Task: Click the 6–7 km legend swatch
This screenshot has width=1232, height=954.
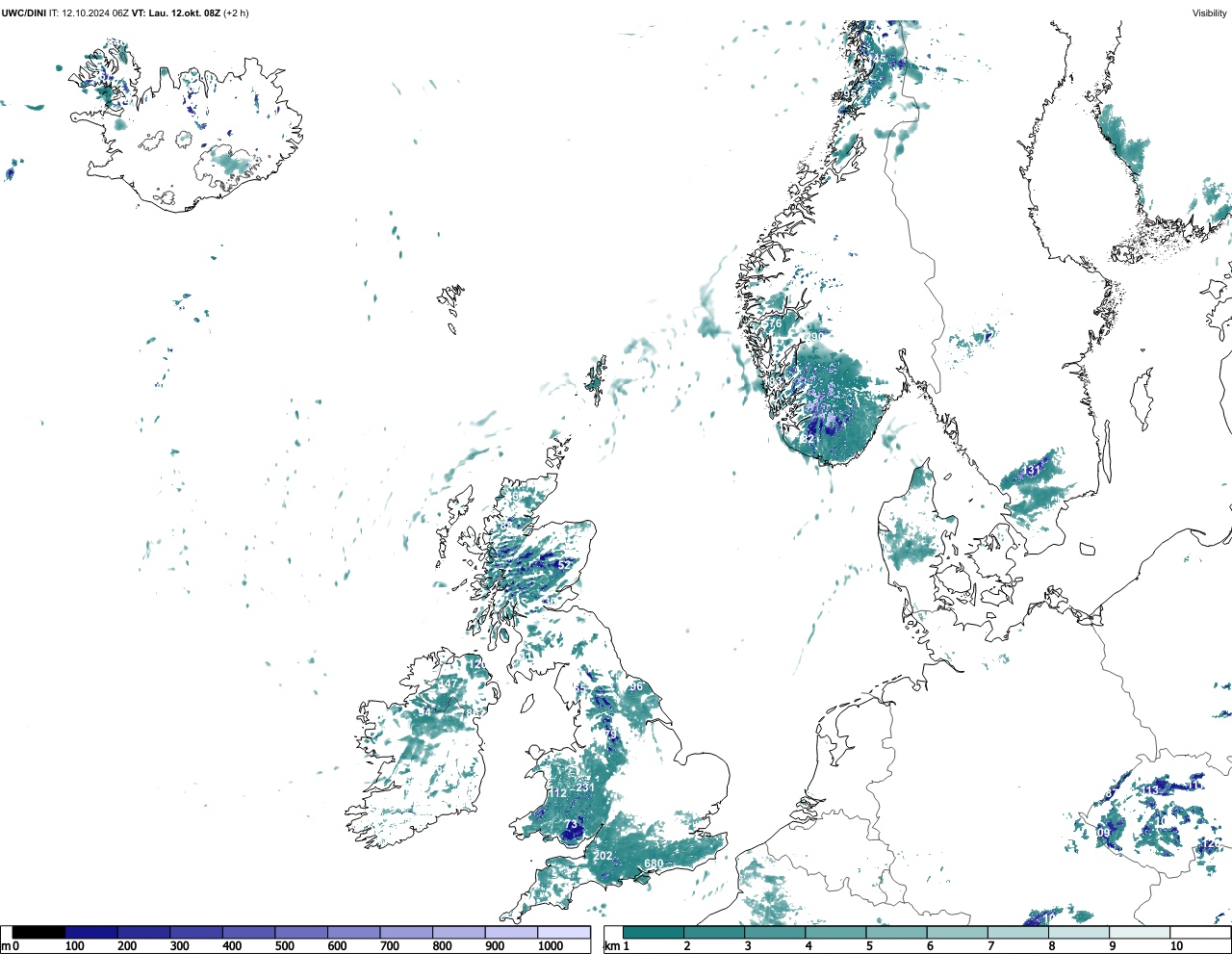Action: tap(957, 932)
